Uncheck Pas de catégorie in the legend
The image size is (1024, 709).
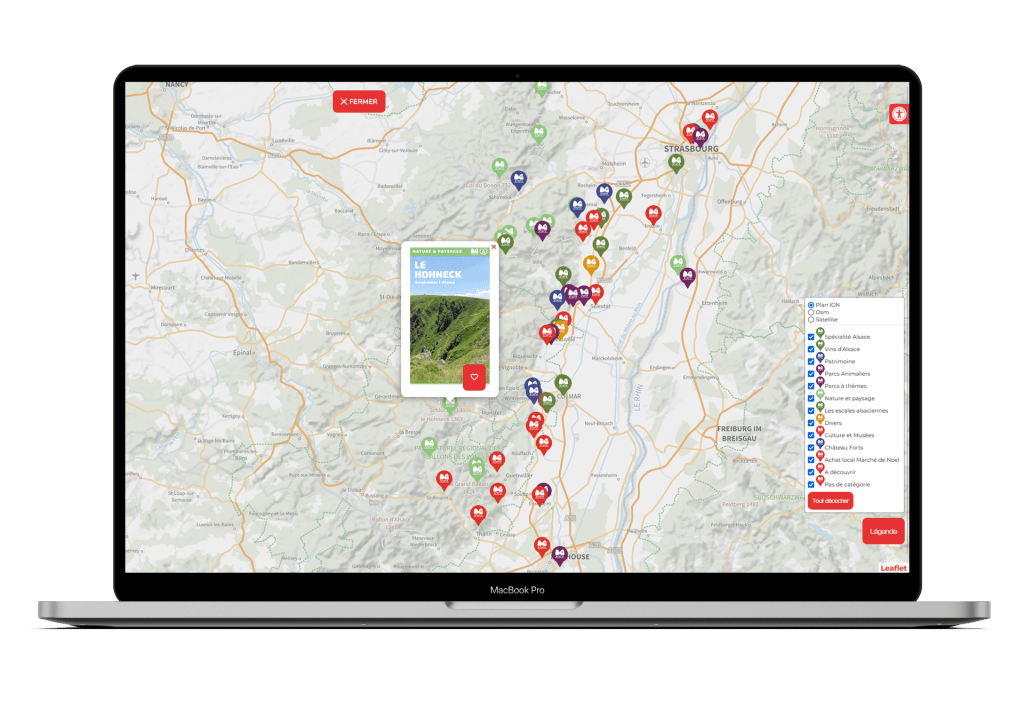point(810,484)
